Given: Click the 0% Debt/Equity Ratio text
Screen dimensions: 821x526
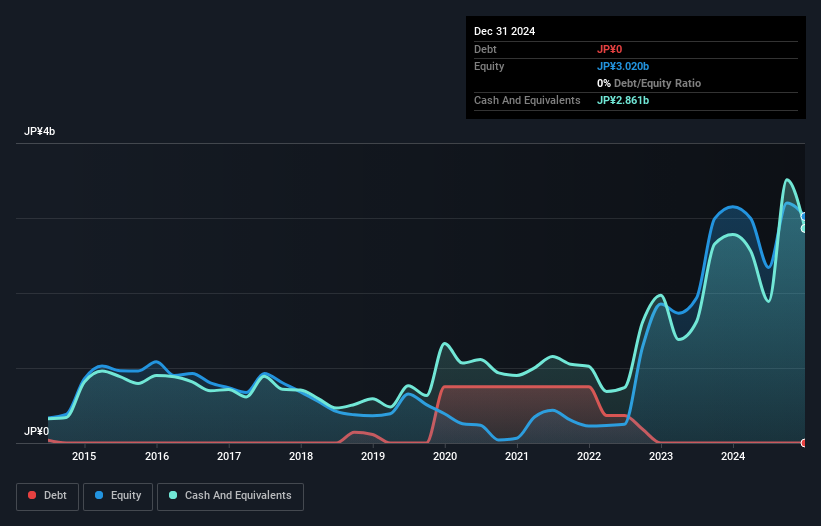Looking at the screenshot, I should point(649,83).
